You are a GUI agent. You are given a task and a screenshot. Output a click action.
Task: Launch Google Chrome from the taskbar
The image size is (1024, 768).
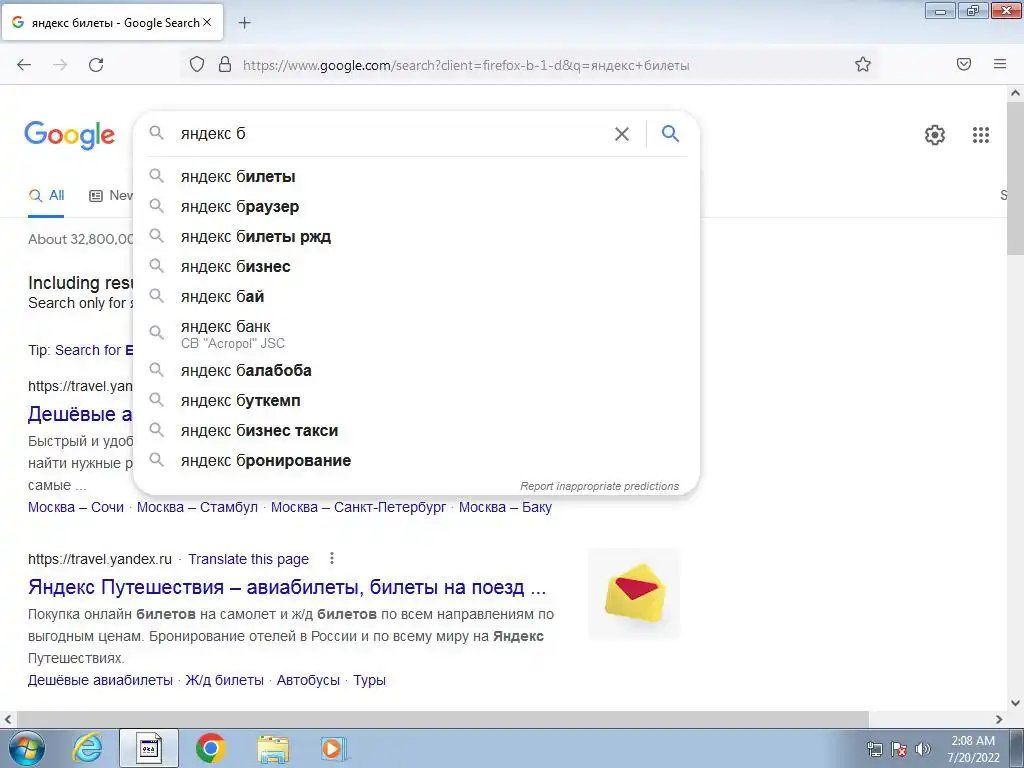point(210,748)
